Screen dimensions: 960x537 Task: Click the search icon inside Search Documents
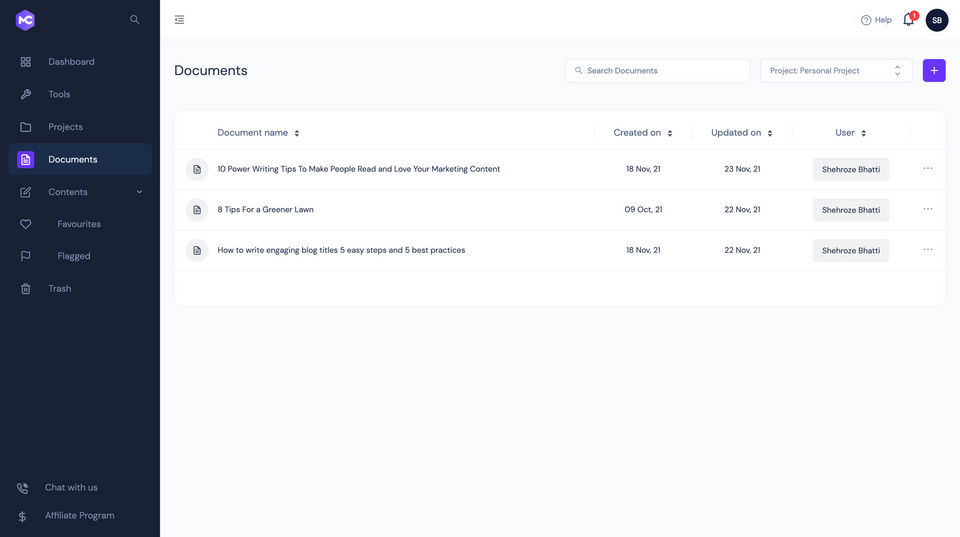578,70
